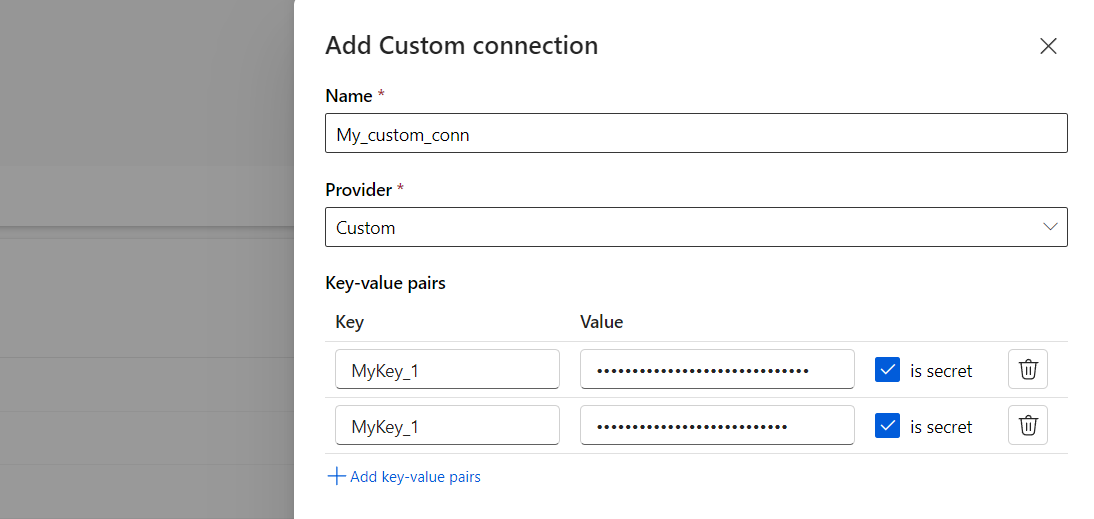1094x519 pixels.
Task: Click the first row MyKey_1 key field
Action: tap(447, 370)
